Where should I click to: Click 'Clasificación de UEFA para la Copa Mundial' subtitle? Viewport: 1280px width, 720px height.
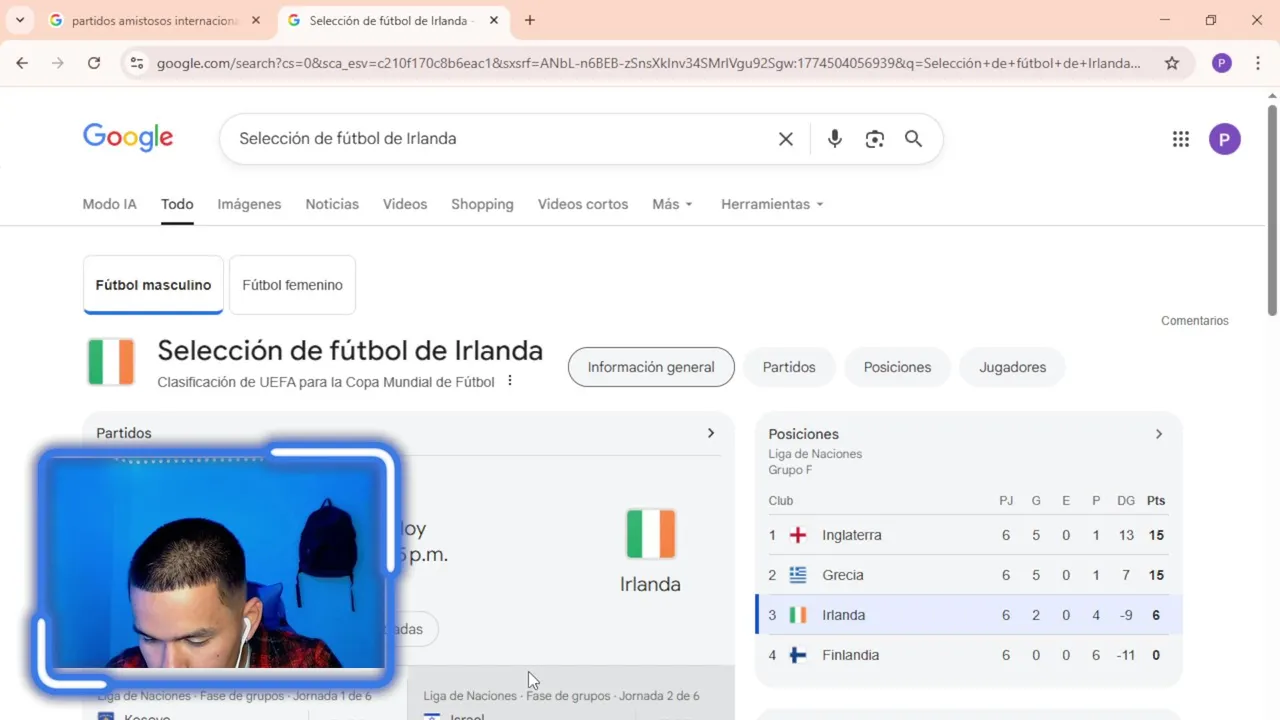click(326, 382)
